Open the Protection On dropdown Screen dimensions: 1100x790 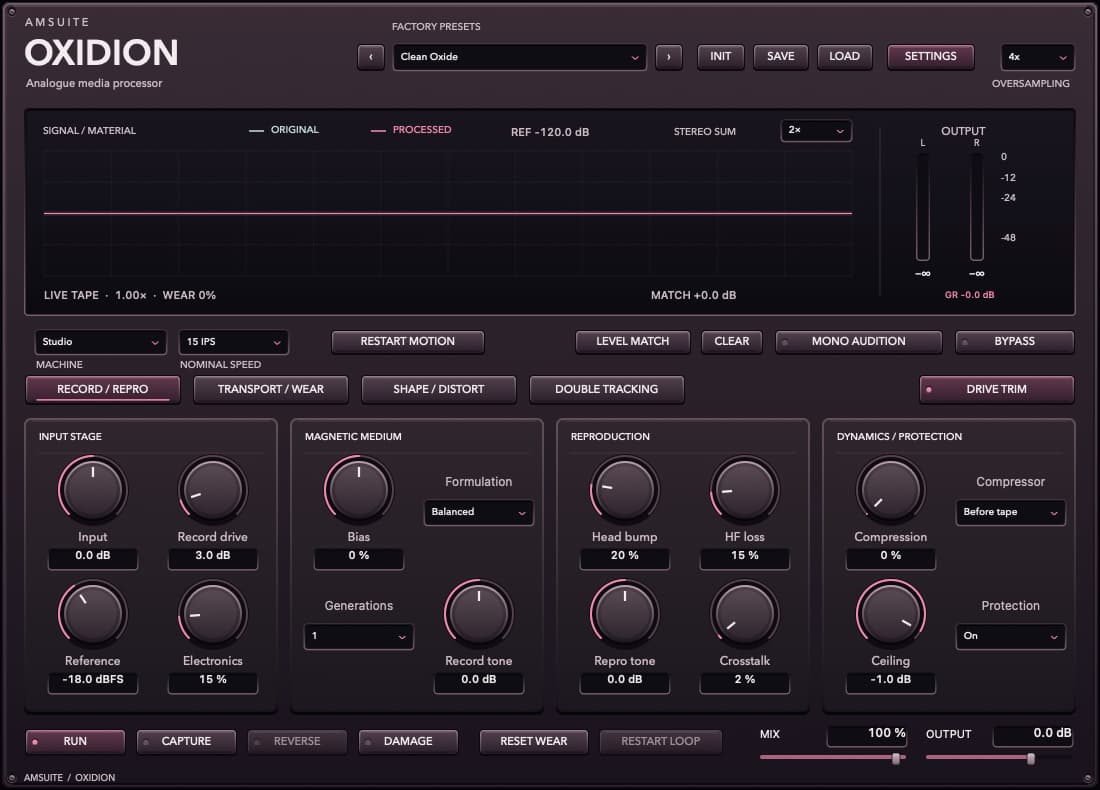(1010, 636)
